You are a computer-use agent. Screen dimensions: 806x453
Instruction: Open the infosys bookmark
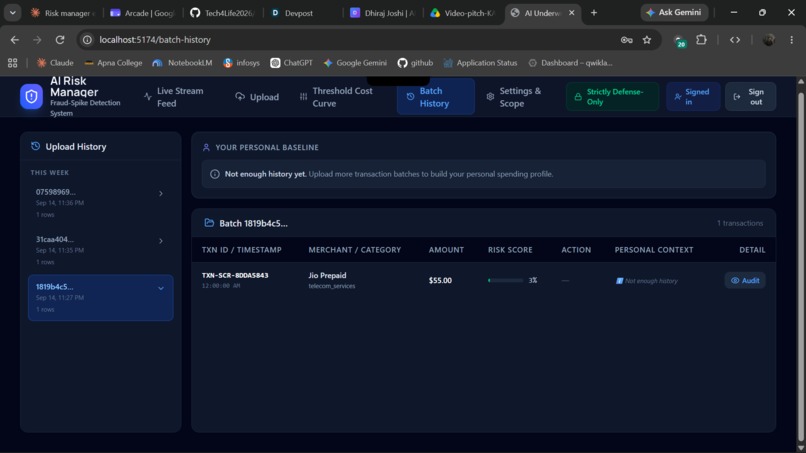point(242,63)
